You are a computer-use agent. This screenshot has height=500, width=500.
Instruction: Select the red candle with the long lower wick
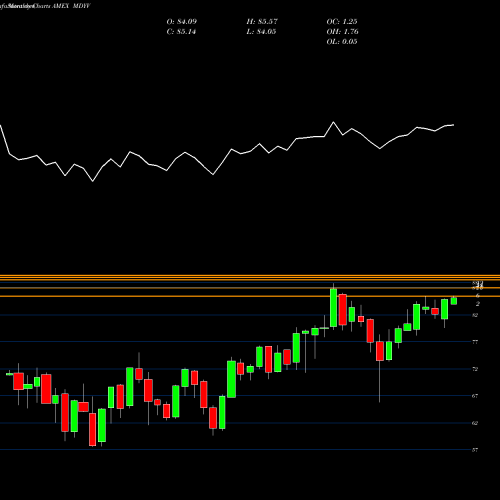click(380, 351)
